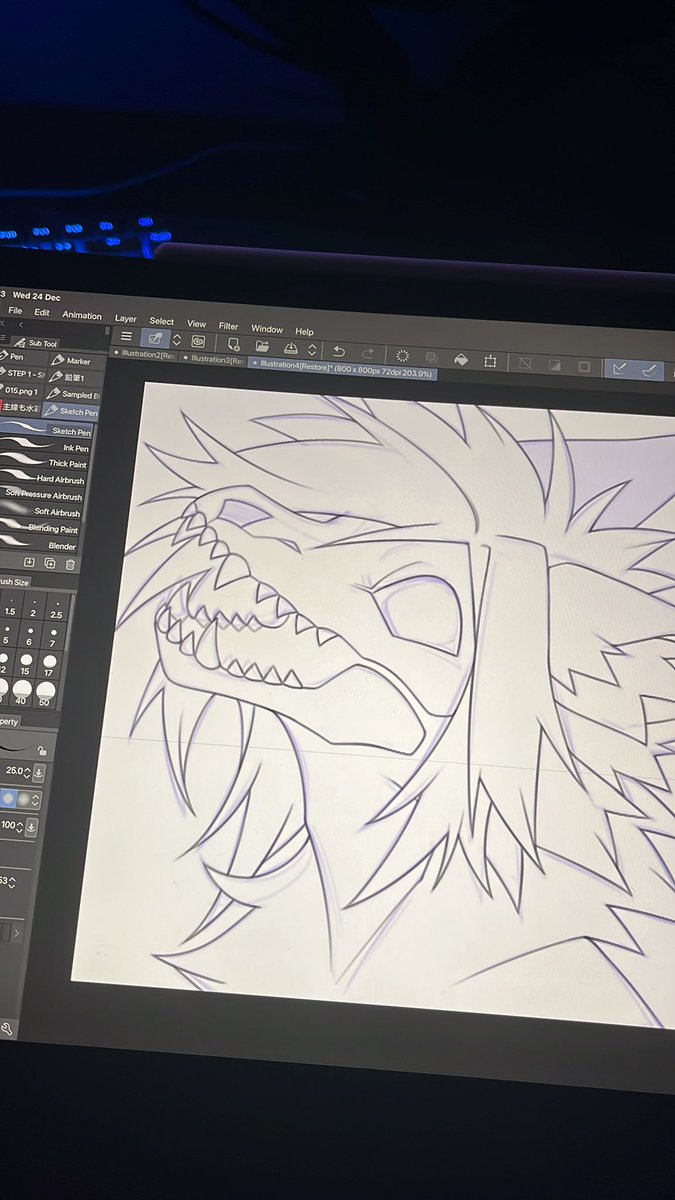
Task: Open the Edit menu
Action: (x=42, y=313)
